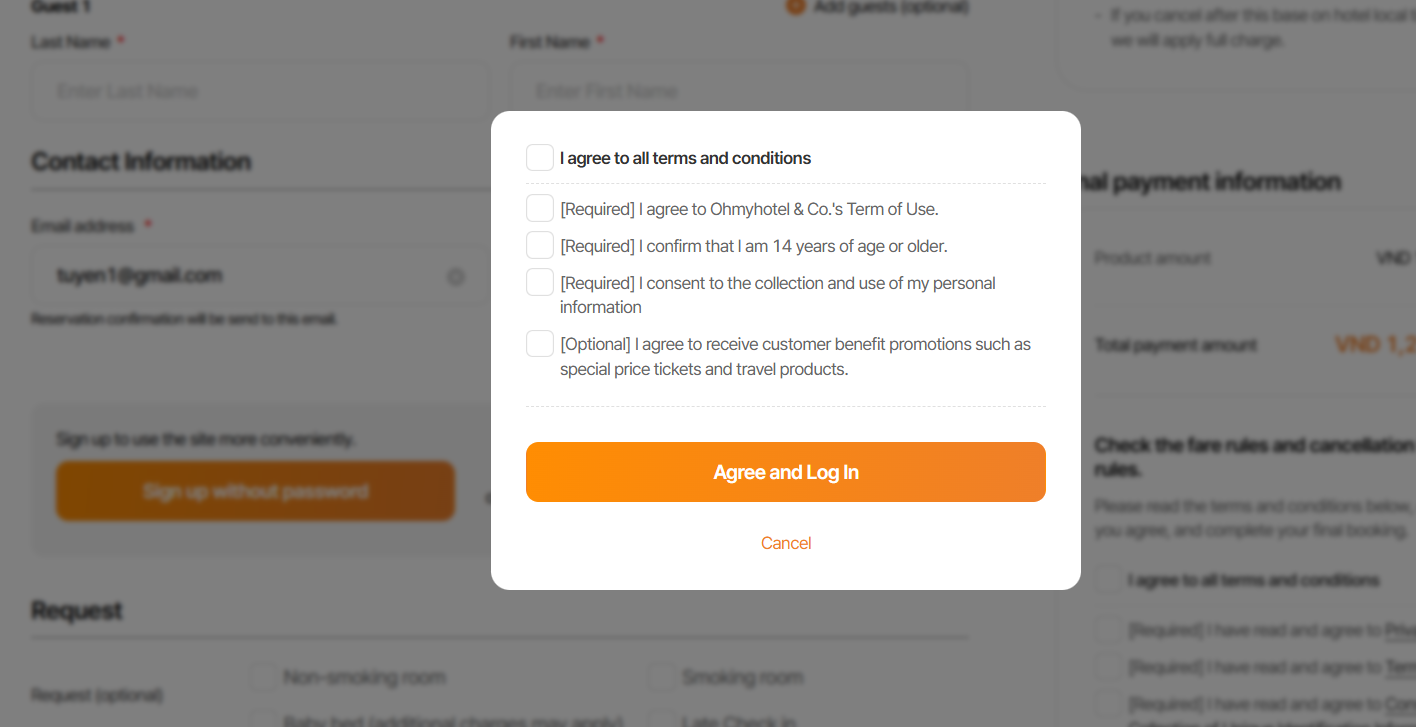Confirm the 14 years of age checkbox
Viewport: 1416px width, 727px height.
click(540, 245)
